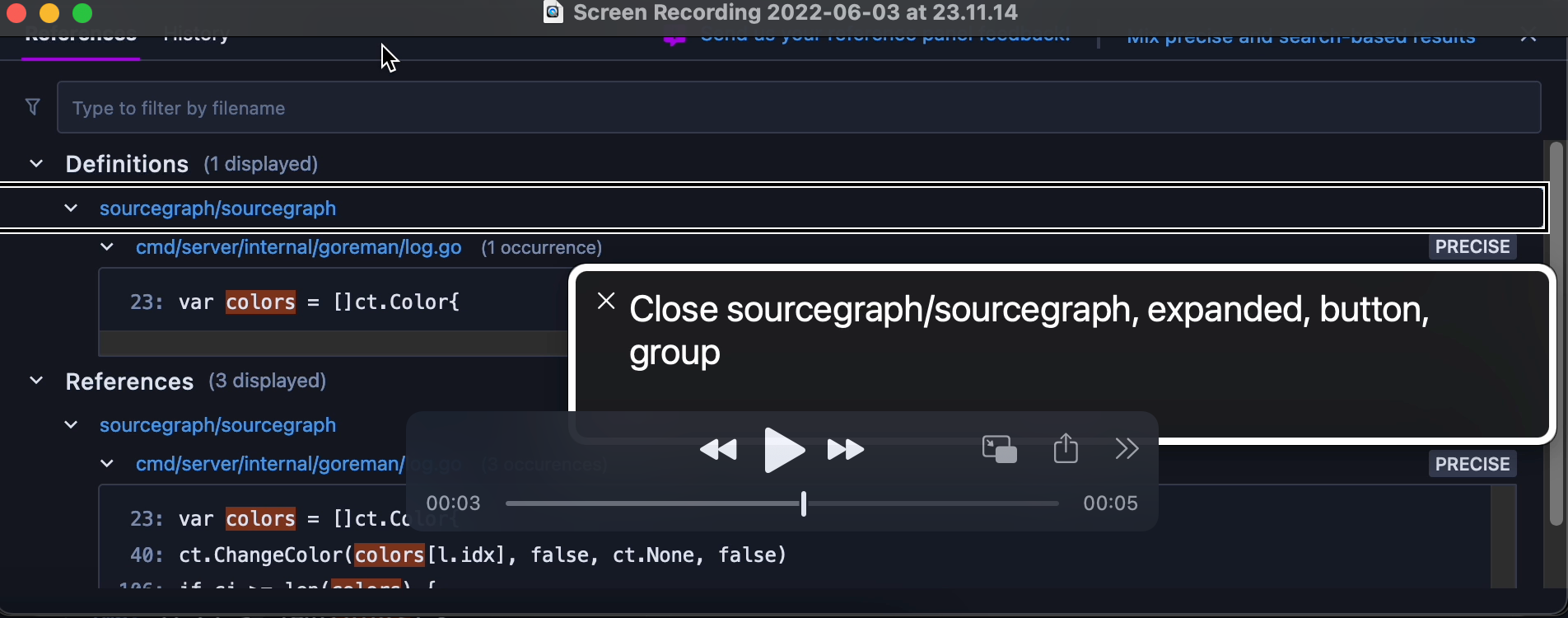Image resolution: width=1568 pixels, height=618 pixels.
Task: Collapse sourcegraph/sourcegraph under References
Action: pos(71,425)
